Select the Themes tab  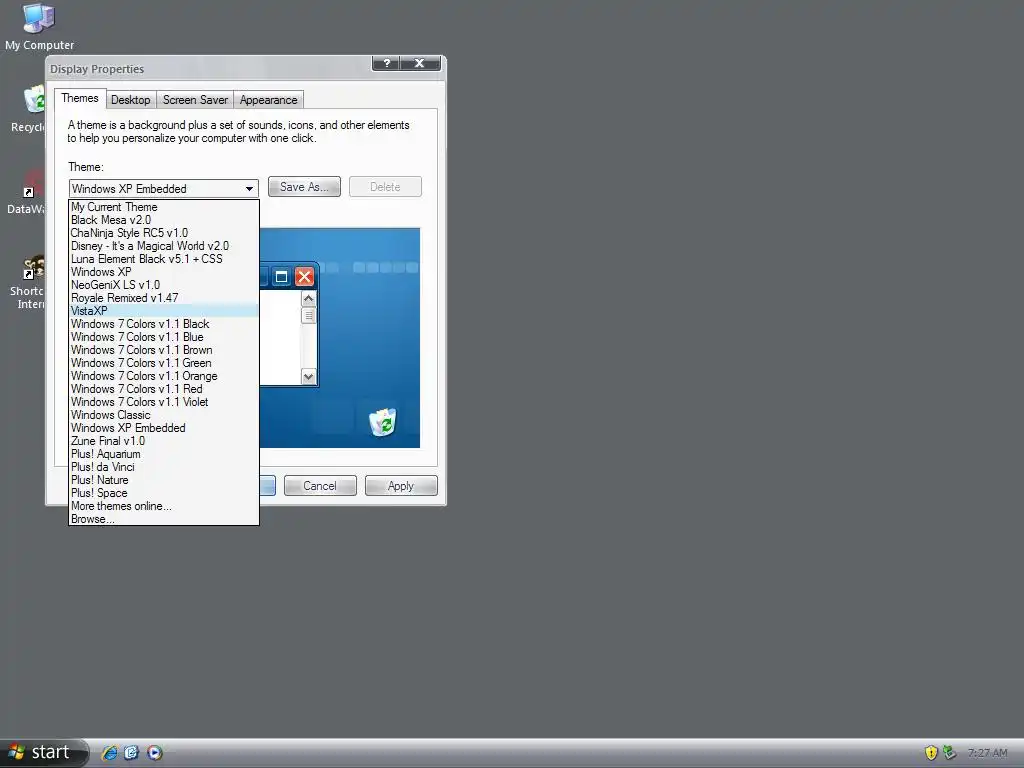(x=80, y=98)
